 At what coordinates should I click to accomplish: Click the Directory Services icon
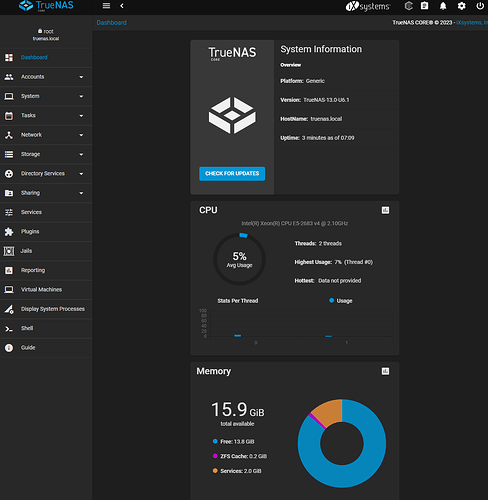click(9, 174)
